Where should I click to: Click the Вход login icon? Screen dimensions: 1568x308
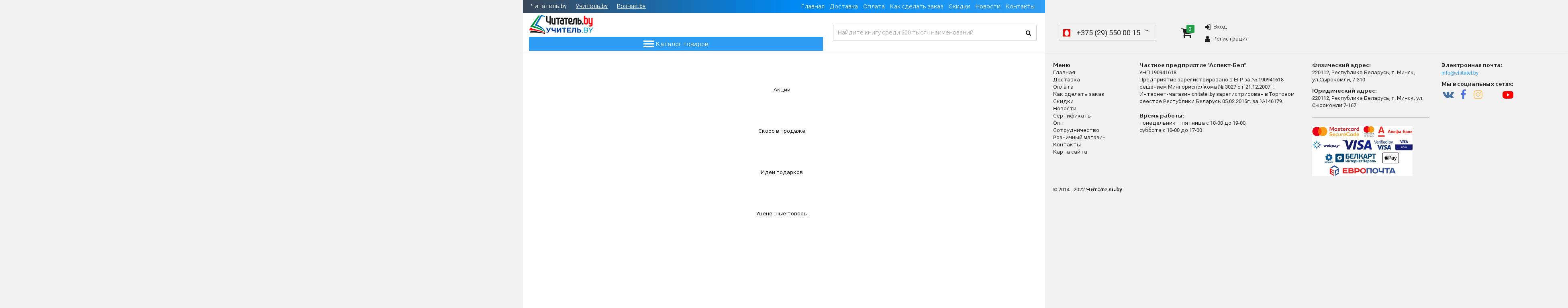pos(1208,27)
